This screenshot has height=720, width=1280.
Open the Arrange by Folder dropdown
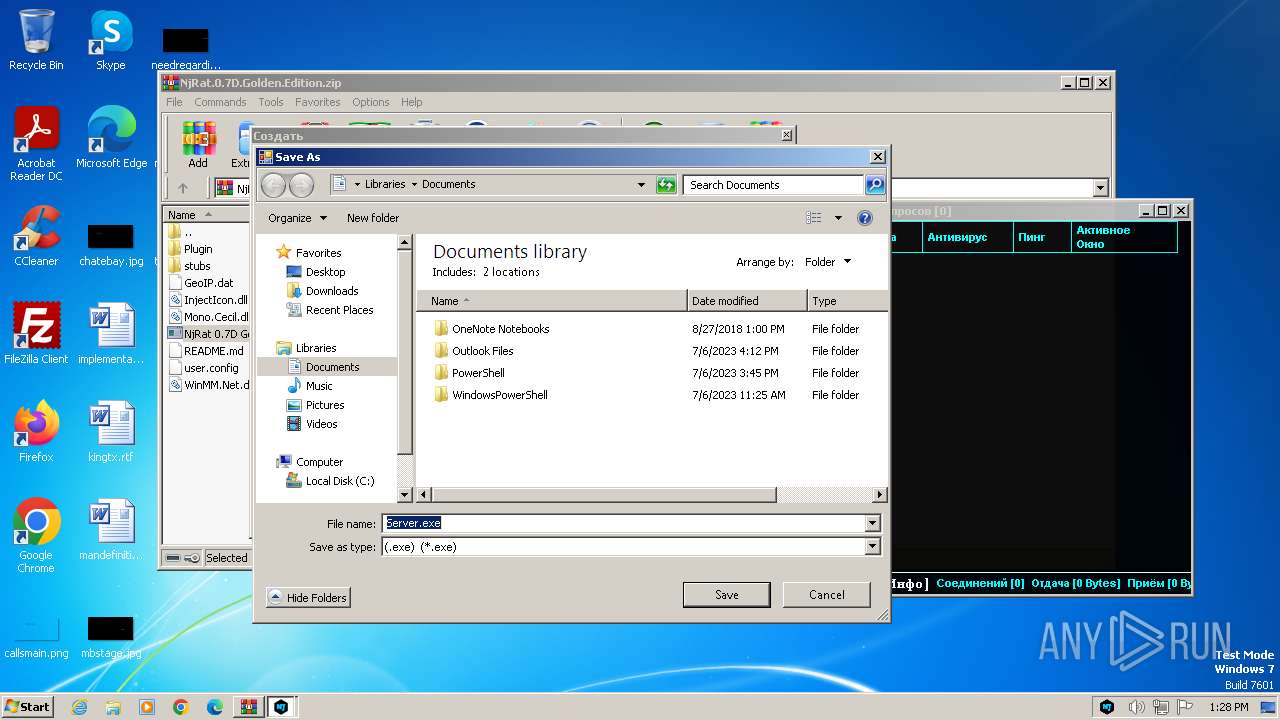[828, 262]
